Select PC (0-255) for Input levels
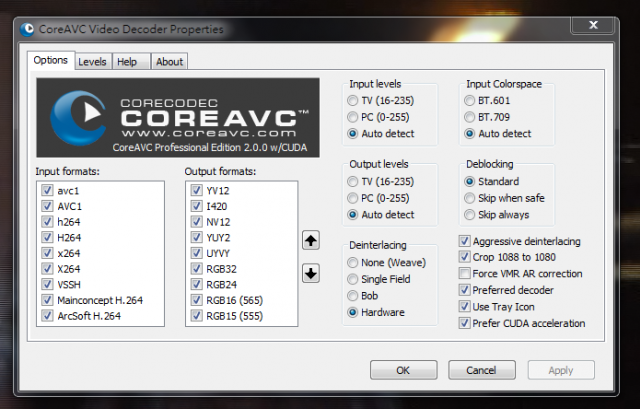Image resolution: width=640 pixels, height=409 pixels. 353,117
